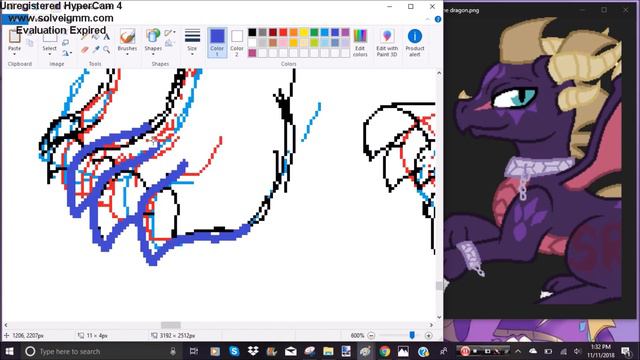Click the Resize icon in Image group
640x360 pixels.
65,42
